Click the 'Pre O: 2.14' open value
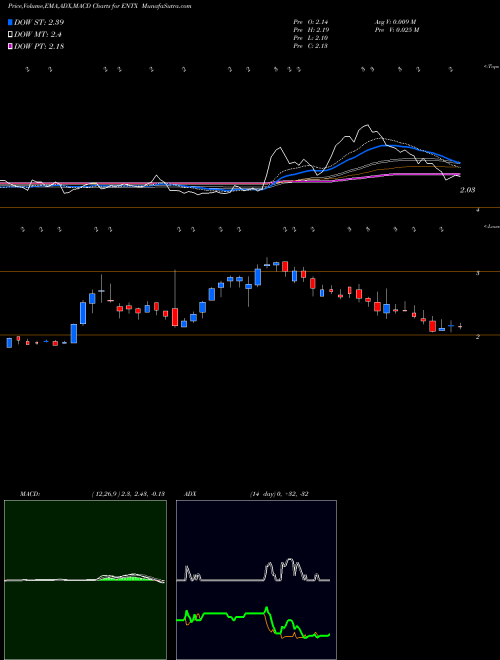The image size is (500, 660). 311,22
